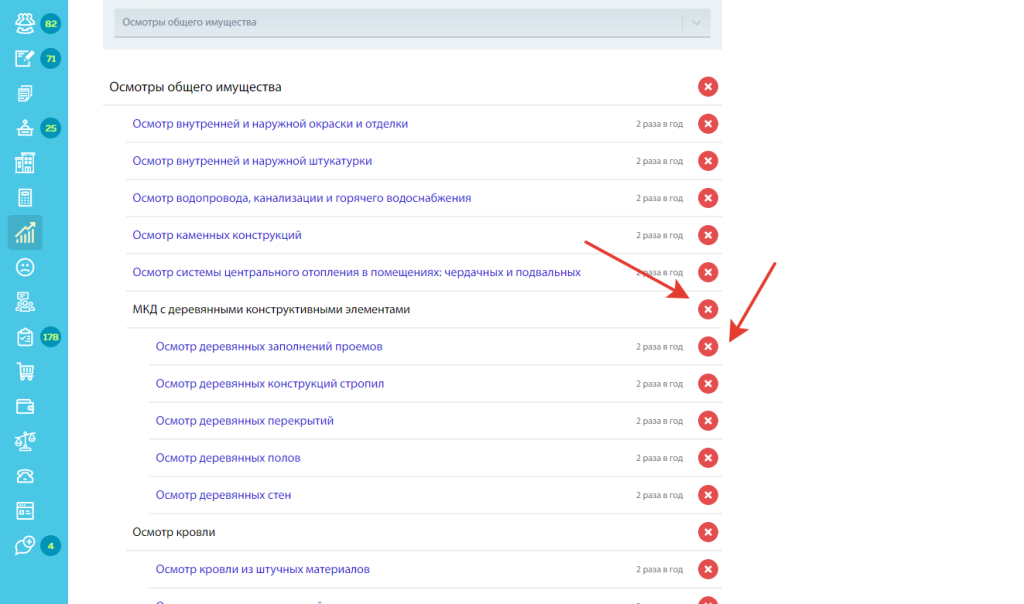Open the news page icon in sidebar
The height and width of the screenshot is (604, 1024).
click(x=25, y=511)
